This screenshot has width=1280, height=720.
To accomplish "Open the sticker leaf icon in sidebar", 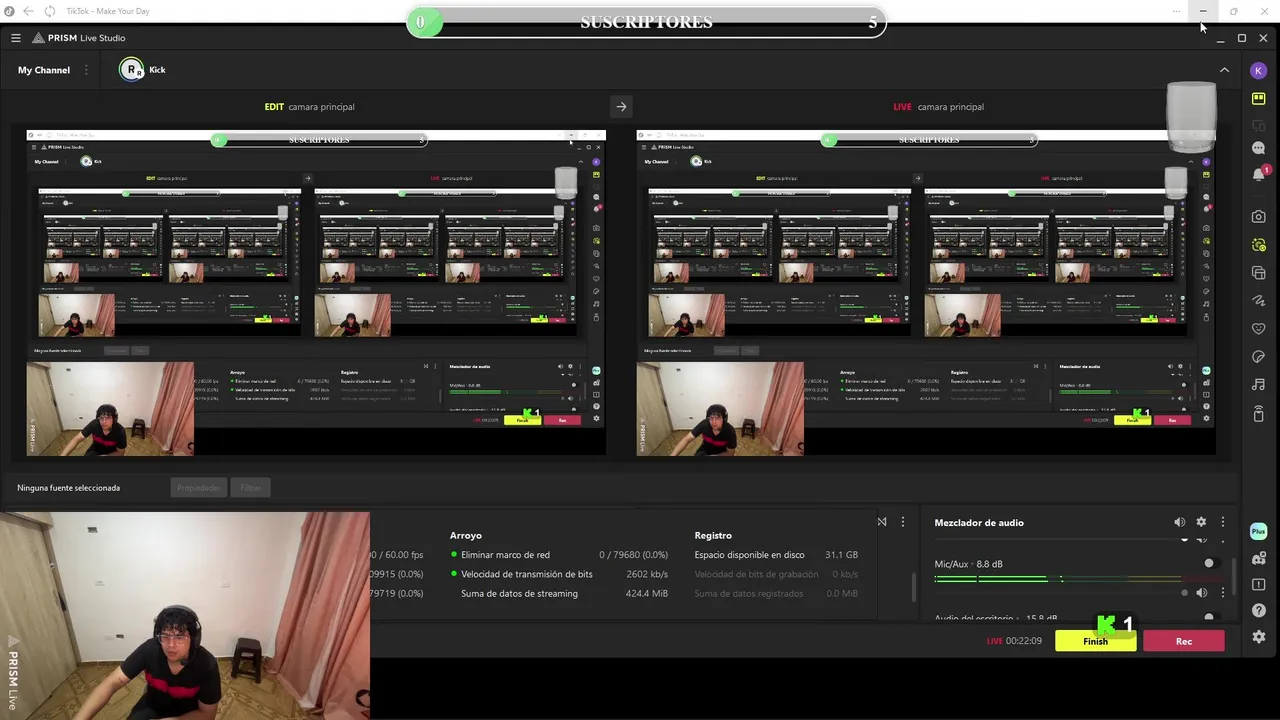I will point(1258,356).
